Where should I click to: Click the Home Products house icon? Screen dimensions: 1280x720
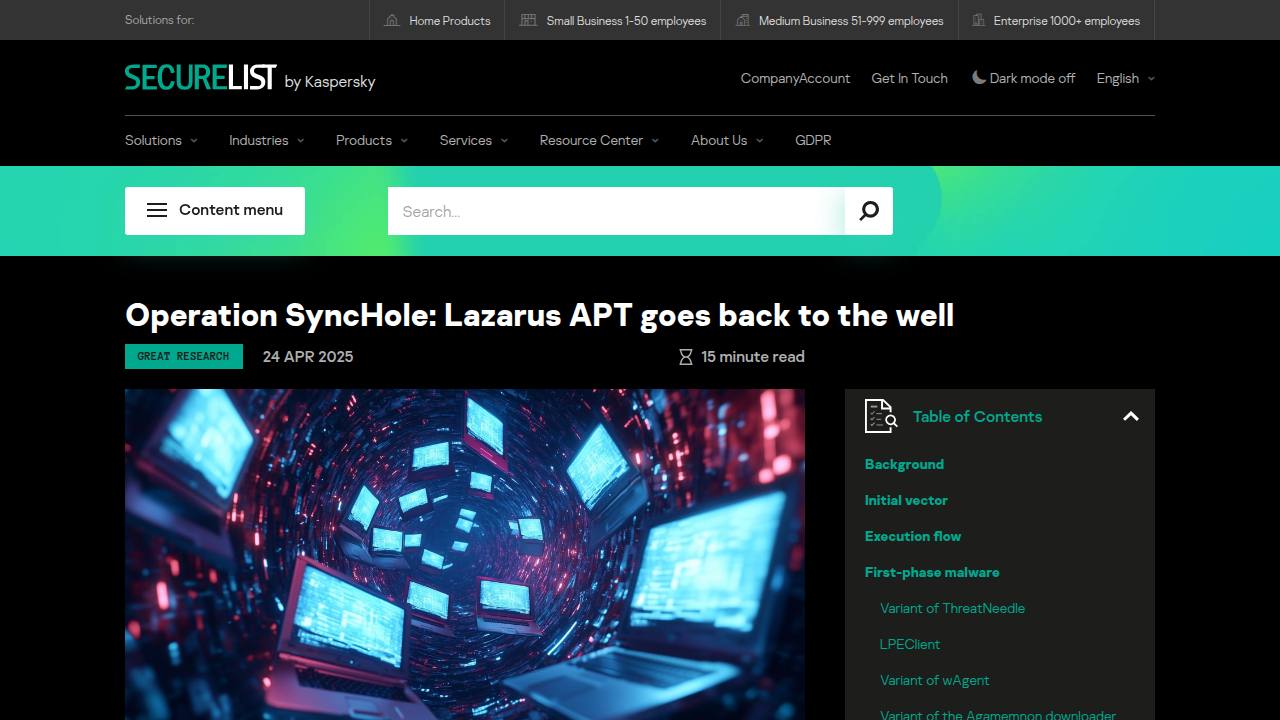tap(392, 20)
